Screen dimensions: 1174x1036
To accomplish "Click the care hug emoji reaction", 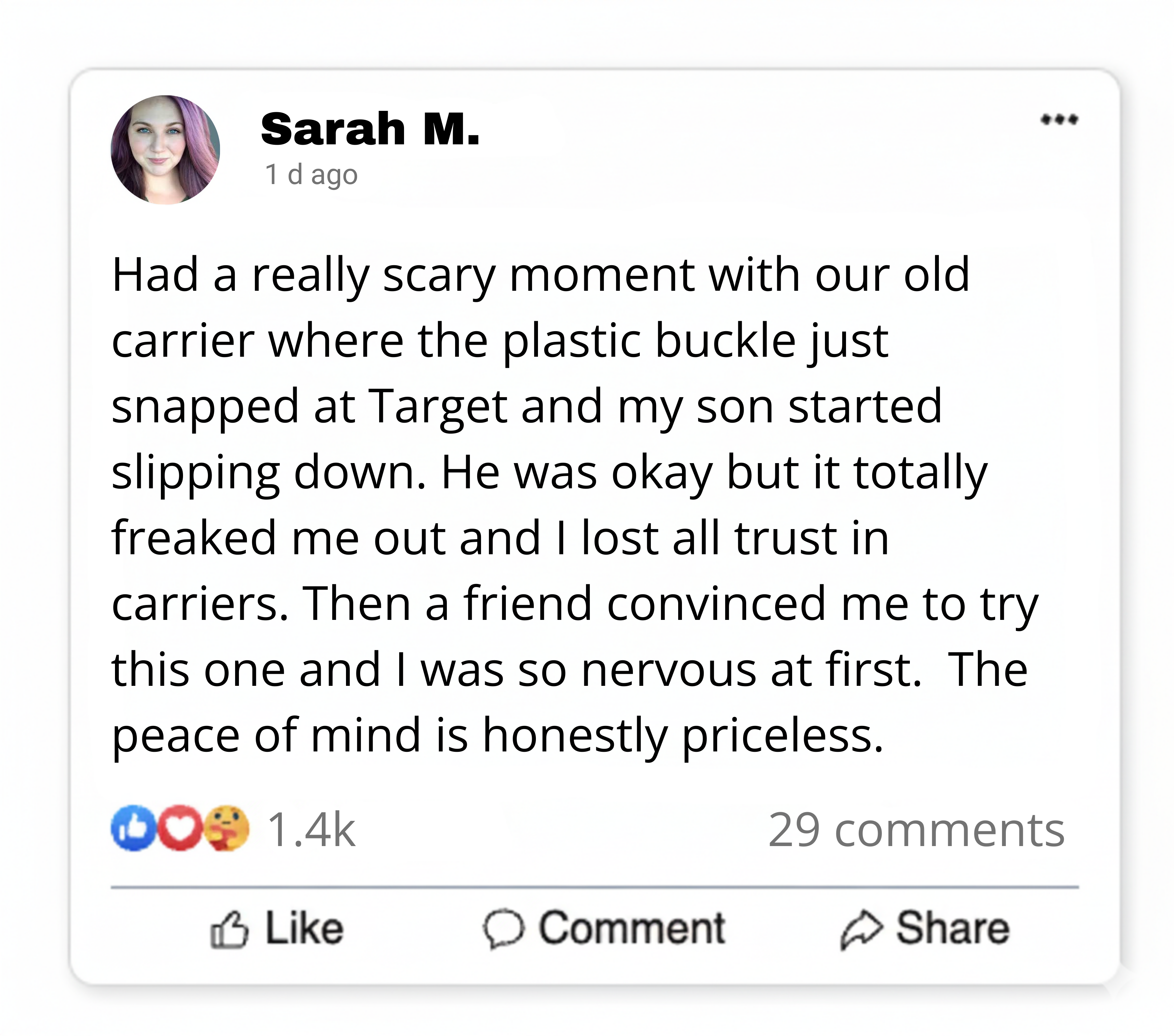I will 226,829.
